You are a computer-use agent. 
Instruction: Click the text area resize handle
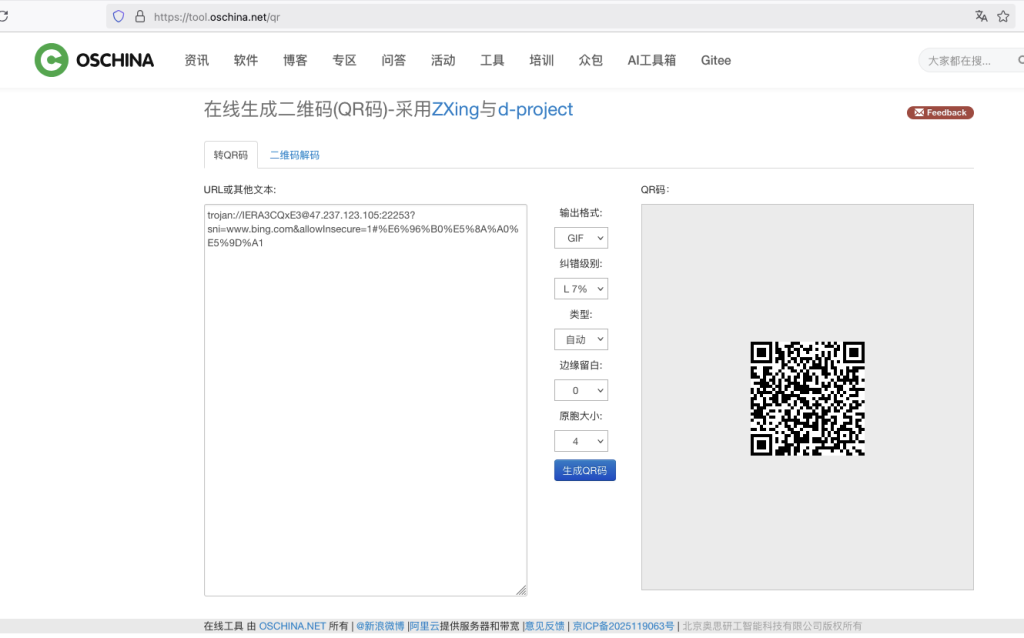coord(521,590)
